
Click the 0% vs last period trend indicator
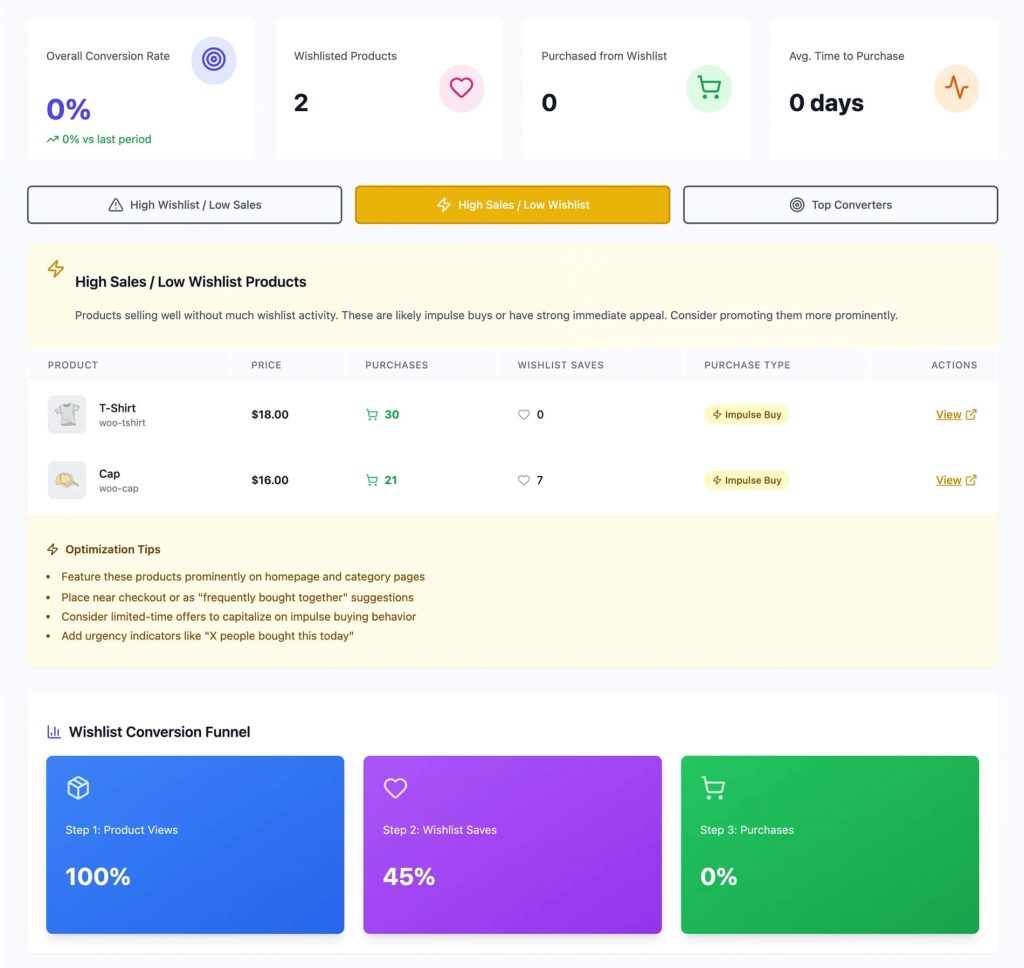[x=97, y=139]
